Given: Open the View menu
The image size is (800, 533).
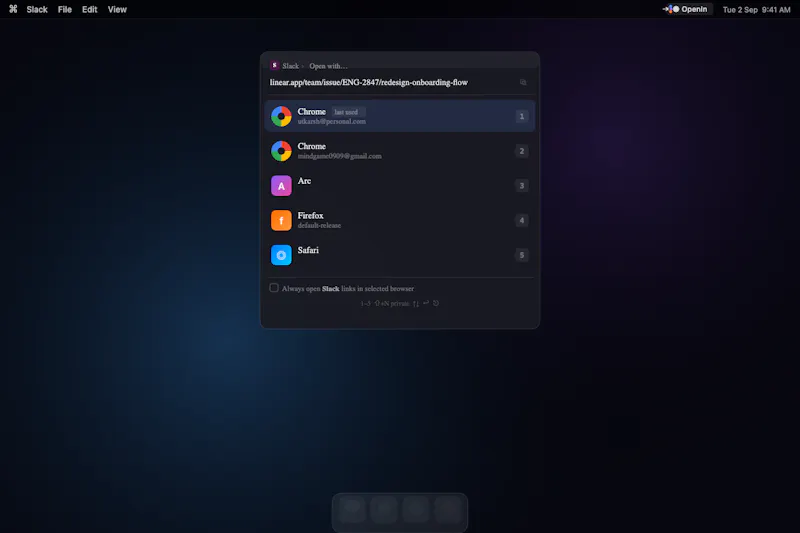Looking at the screenshot, I should pyautogui.click(x=117, y=9).
